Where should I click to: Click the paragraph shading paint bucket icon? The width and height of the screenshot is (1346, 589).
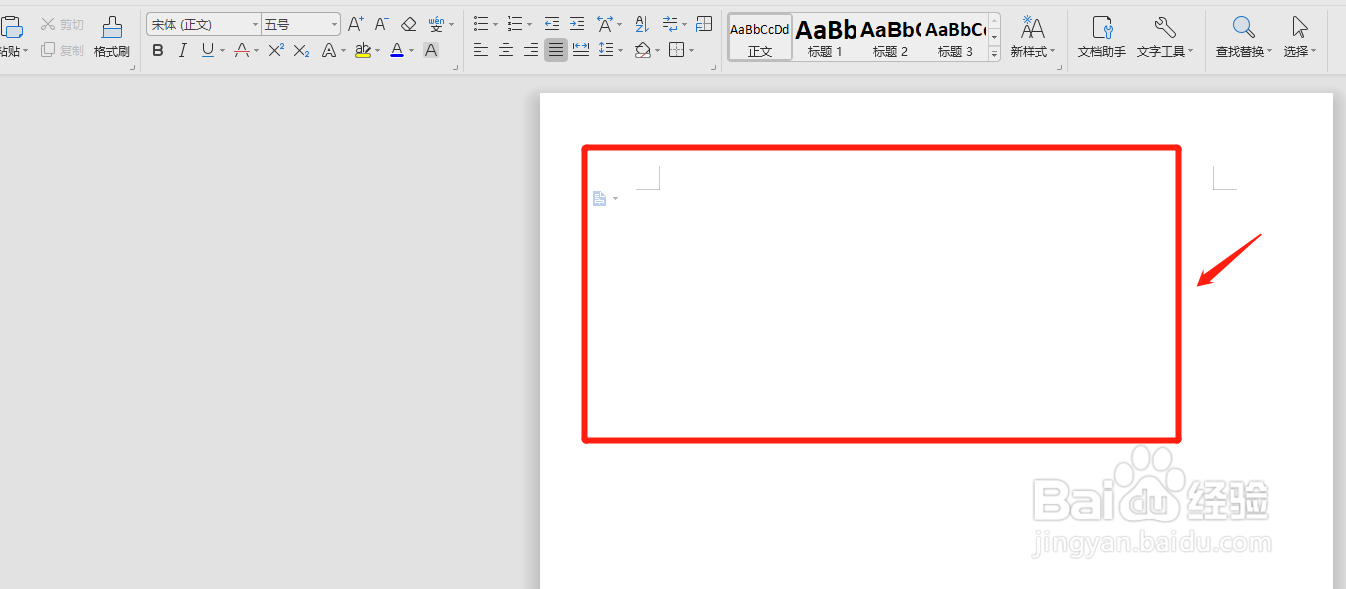point(642,50)
